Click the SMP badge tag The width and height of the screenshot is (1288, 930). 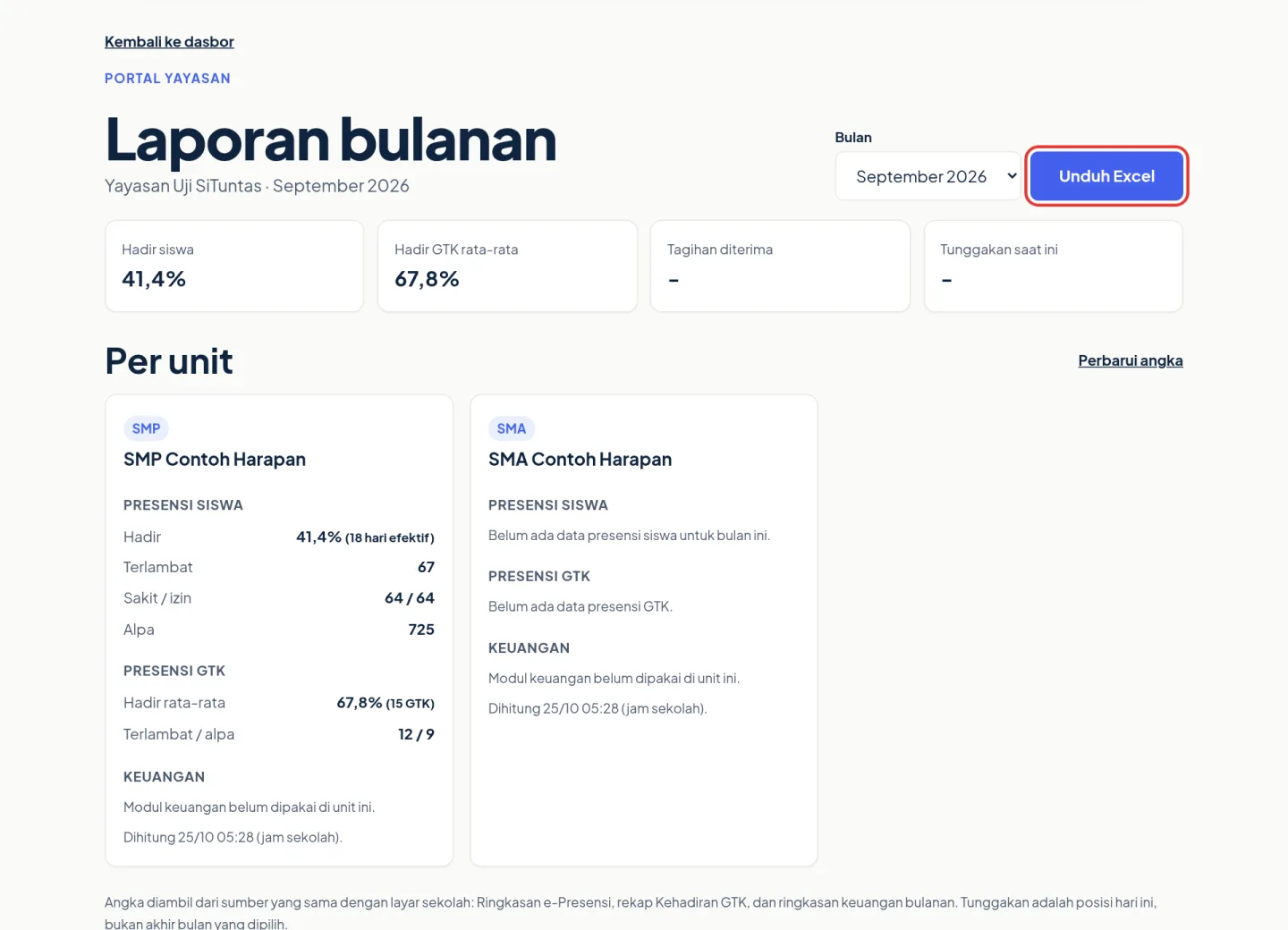point(146,428)
